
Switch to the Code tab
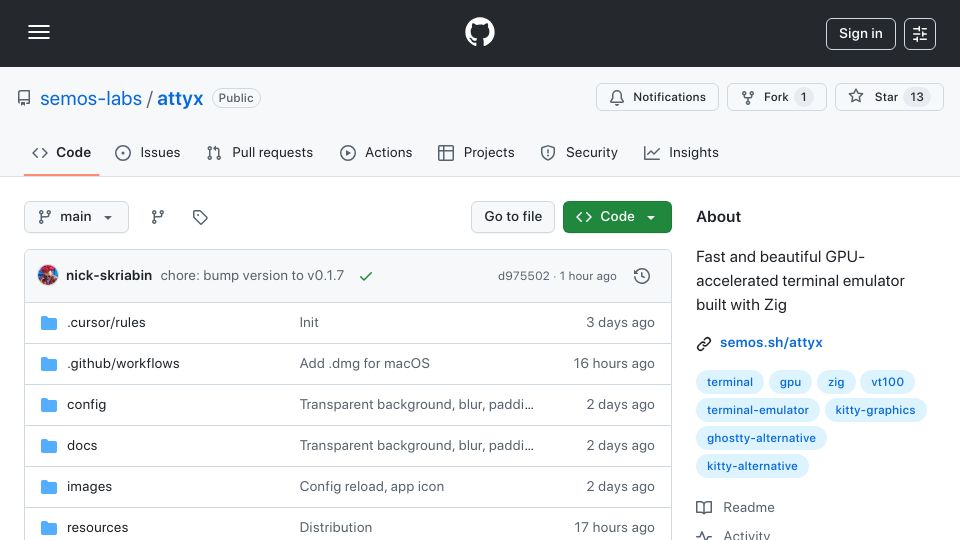(x=61, y=152)
